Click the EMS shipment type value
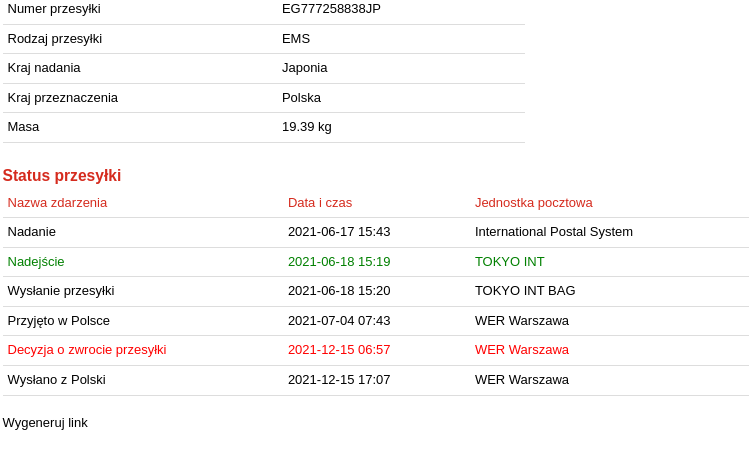The width and height of the screenshot is (751, 450). (296, 39)
